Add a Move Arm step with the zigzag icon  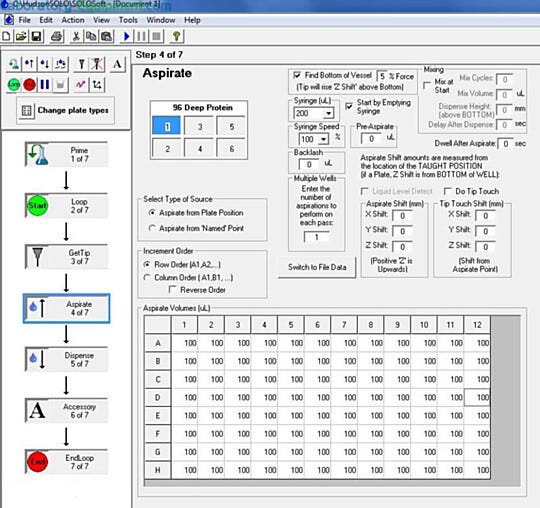point(81,84)
